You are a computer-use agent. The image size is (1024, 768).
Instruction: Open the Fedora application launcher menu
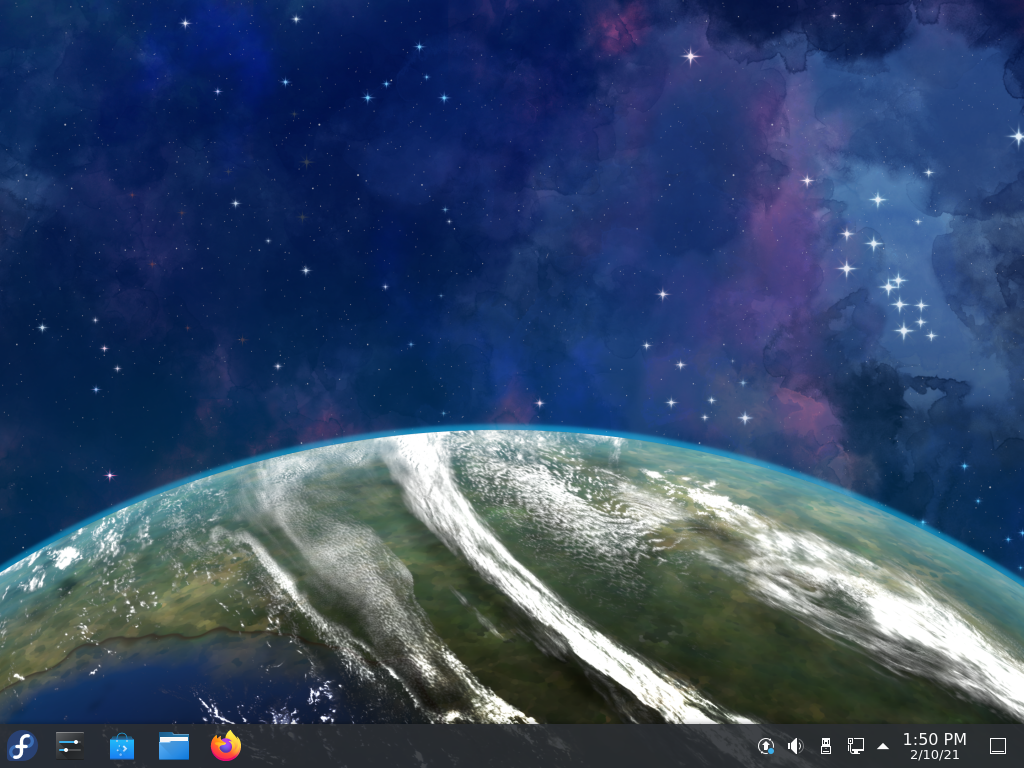coord(22,746)
